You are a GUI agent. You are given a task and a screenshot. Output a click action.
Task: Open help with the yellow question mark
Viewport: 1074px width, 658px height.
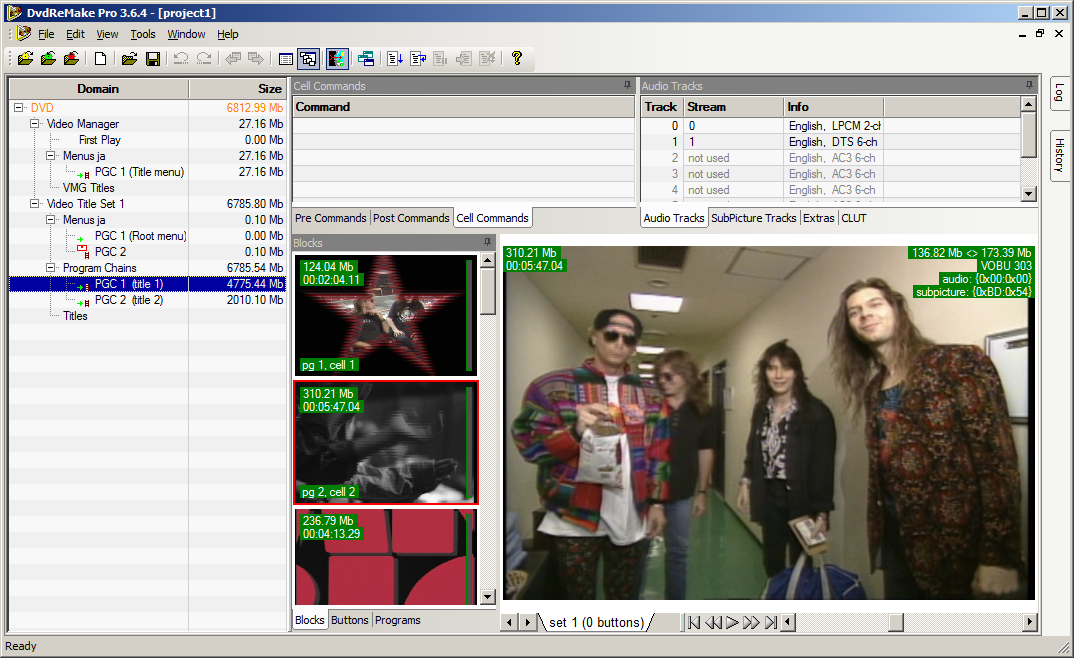coord(516,59)
